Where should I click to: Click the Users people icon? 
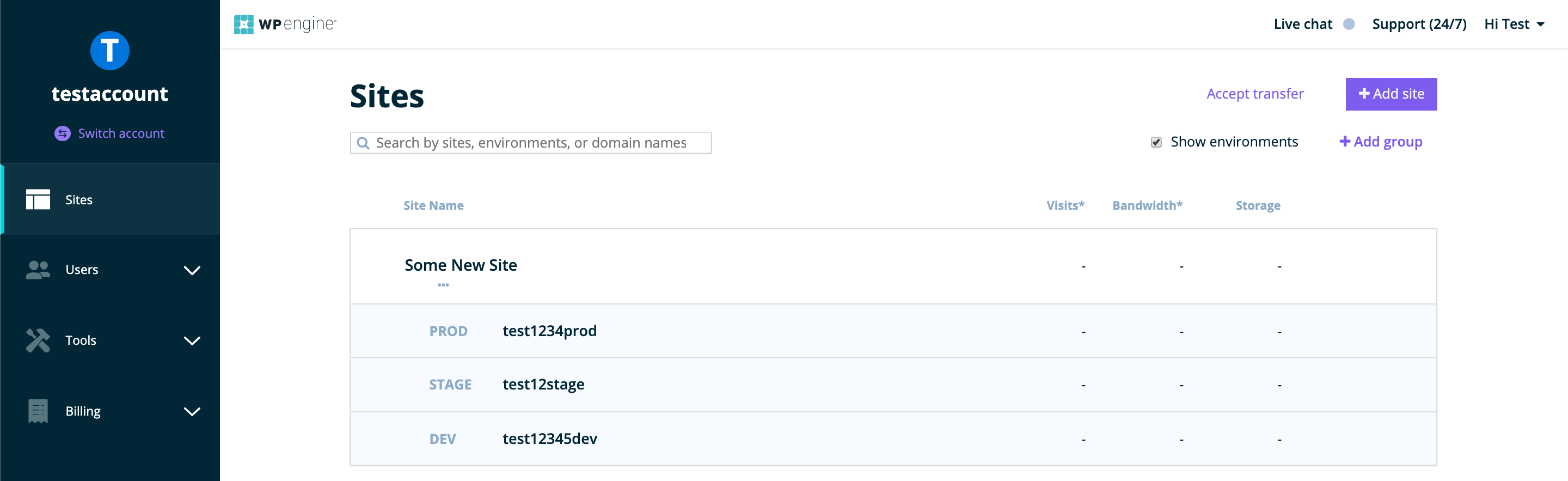point(38,270)
